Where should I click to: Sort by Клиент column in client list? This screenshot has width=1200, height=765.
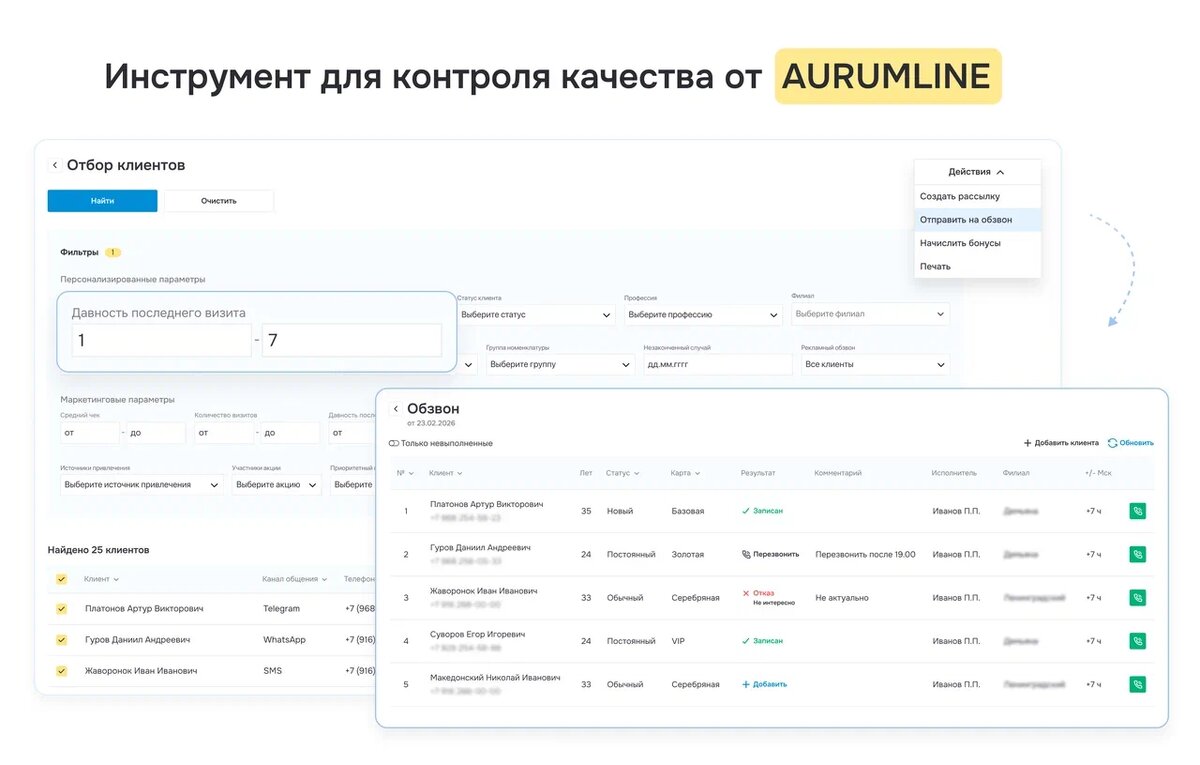[x=102, y=579]
